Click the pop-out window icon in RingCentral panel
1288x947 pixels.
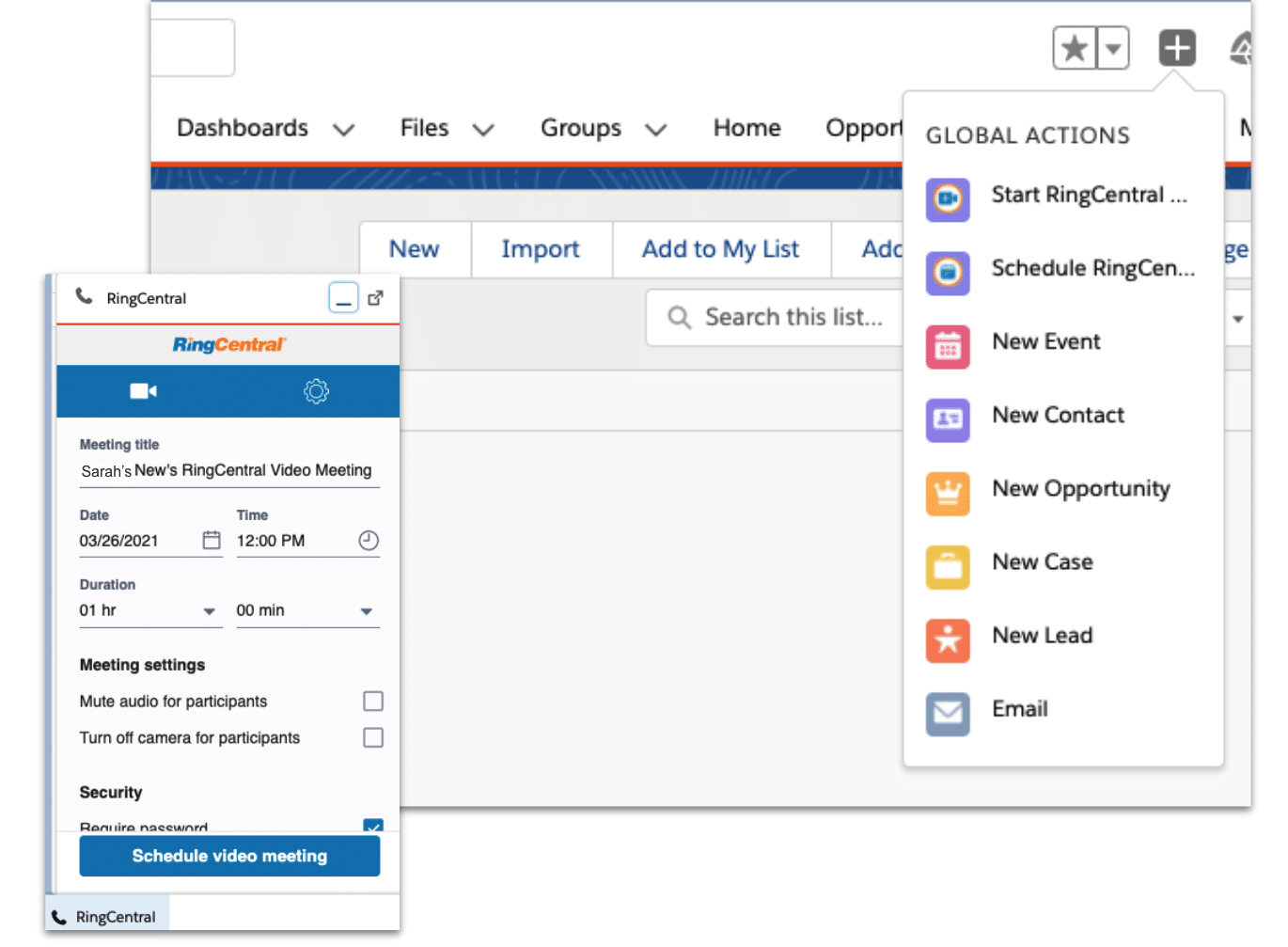click(375, 298)
